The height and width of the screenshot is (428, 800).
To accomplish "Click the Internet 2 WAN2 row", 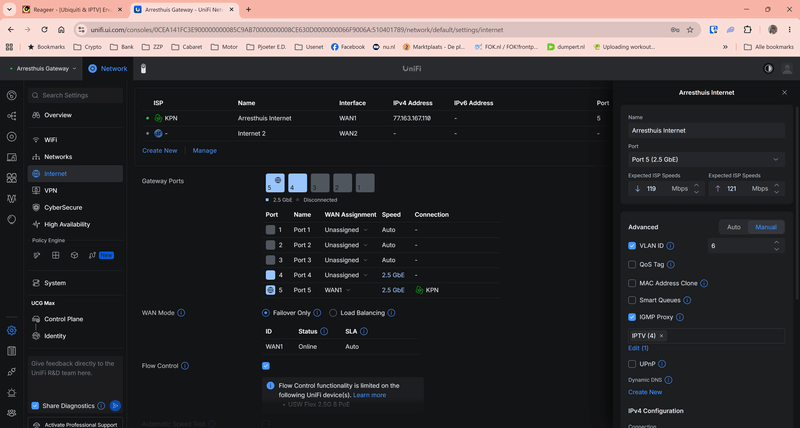I will click(x=375, y=134).
